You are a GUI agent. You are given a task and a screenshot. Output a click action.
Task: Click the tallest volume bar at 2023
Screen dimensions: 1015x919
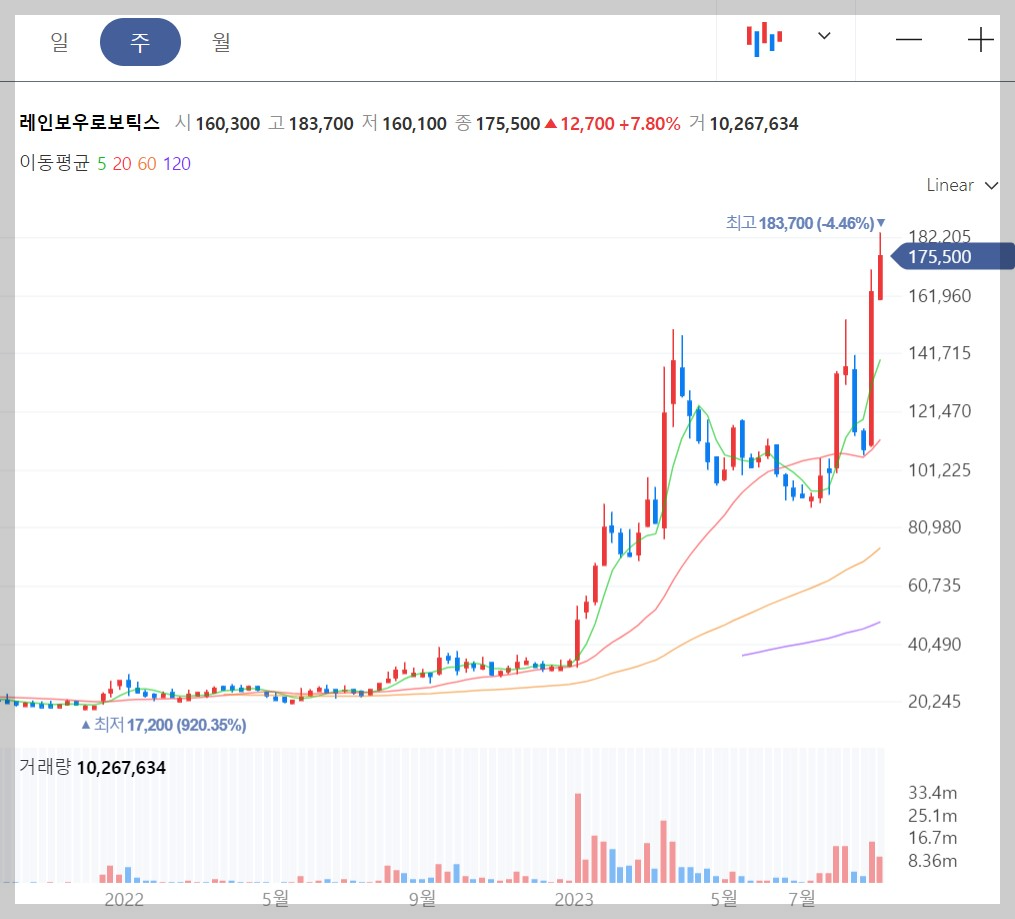pos(577,838)
